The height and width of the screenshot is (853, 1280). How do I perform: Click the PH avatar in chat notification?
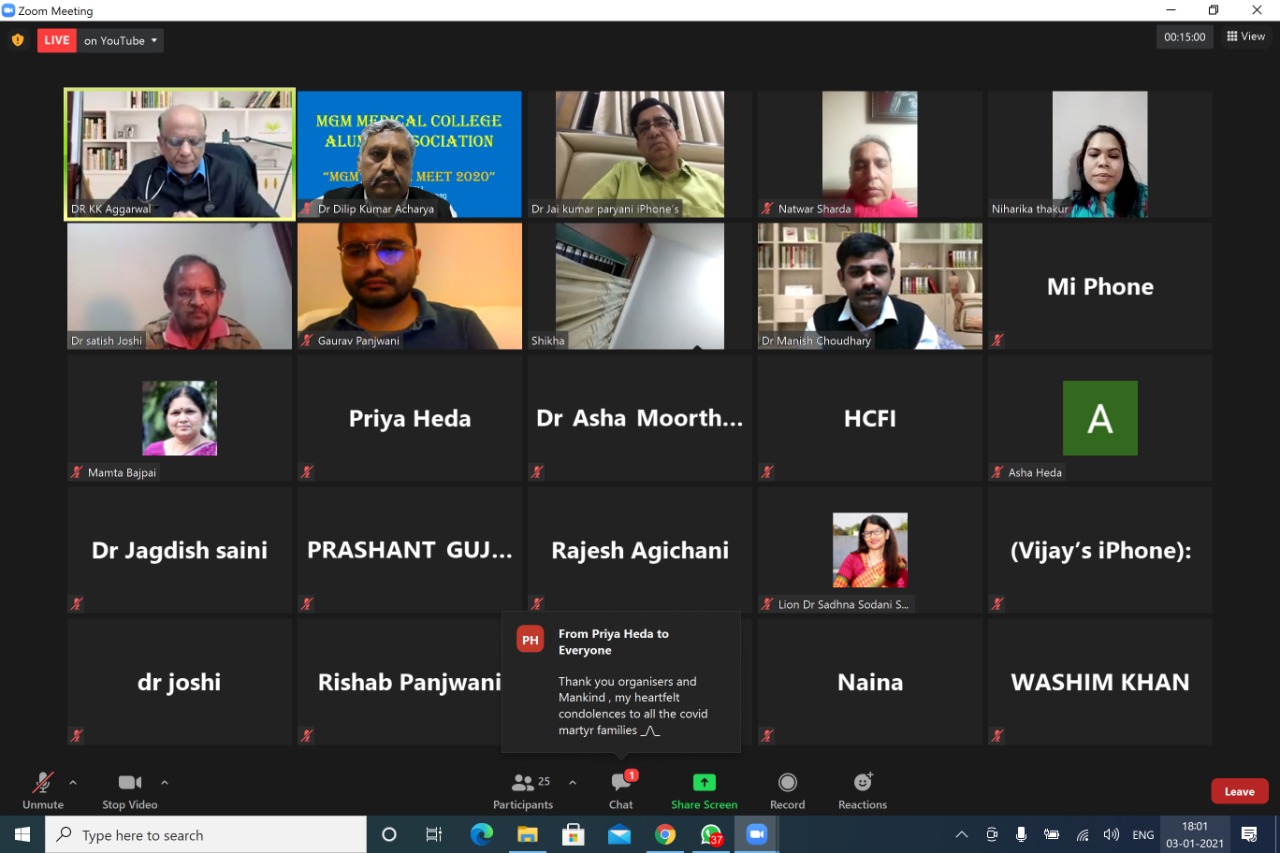coord(530,639)
